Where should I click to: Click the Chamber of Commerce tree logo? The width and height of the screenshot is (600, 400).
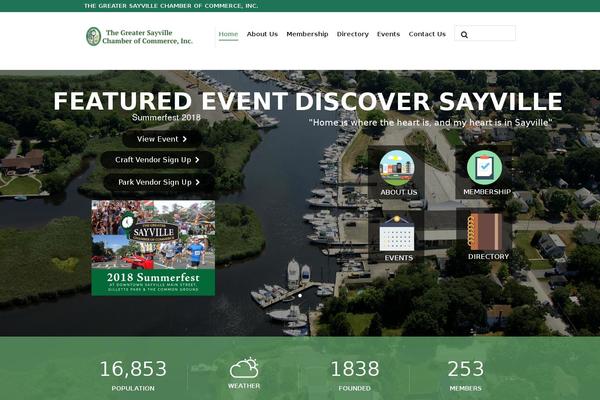(93, 36)
